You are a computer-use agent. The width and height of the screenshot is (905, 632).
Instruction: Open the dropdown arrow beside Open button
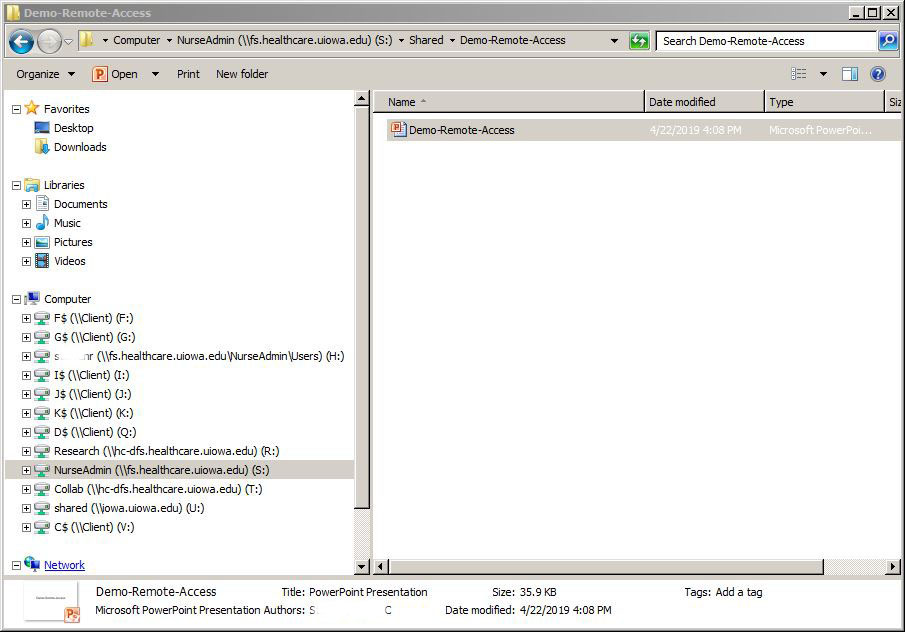155,74
